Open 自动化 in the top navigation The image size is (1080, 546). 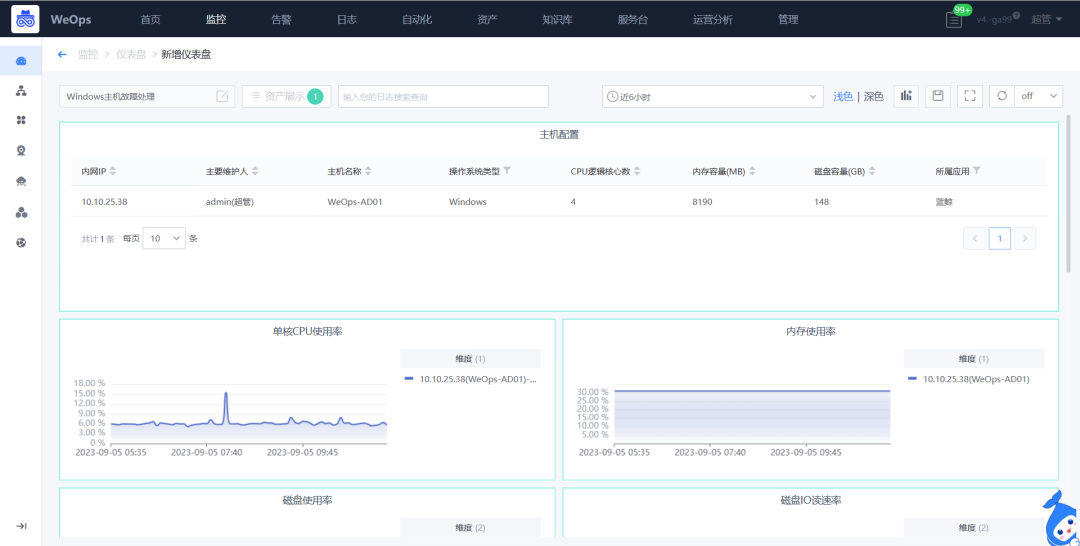(417, 19)
